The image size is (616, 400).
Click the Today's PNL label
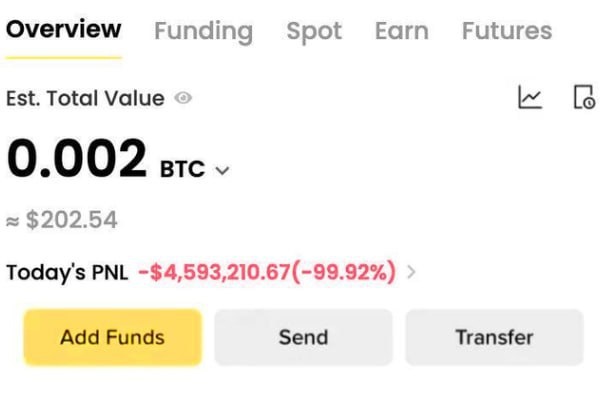pyautogui.click(x=67, y=272)
